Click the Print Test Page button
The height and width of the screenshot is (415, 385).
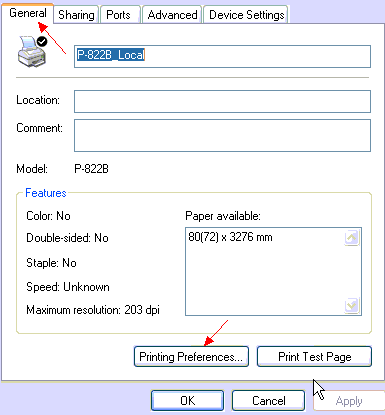[314, 357]
